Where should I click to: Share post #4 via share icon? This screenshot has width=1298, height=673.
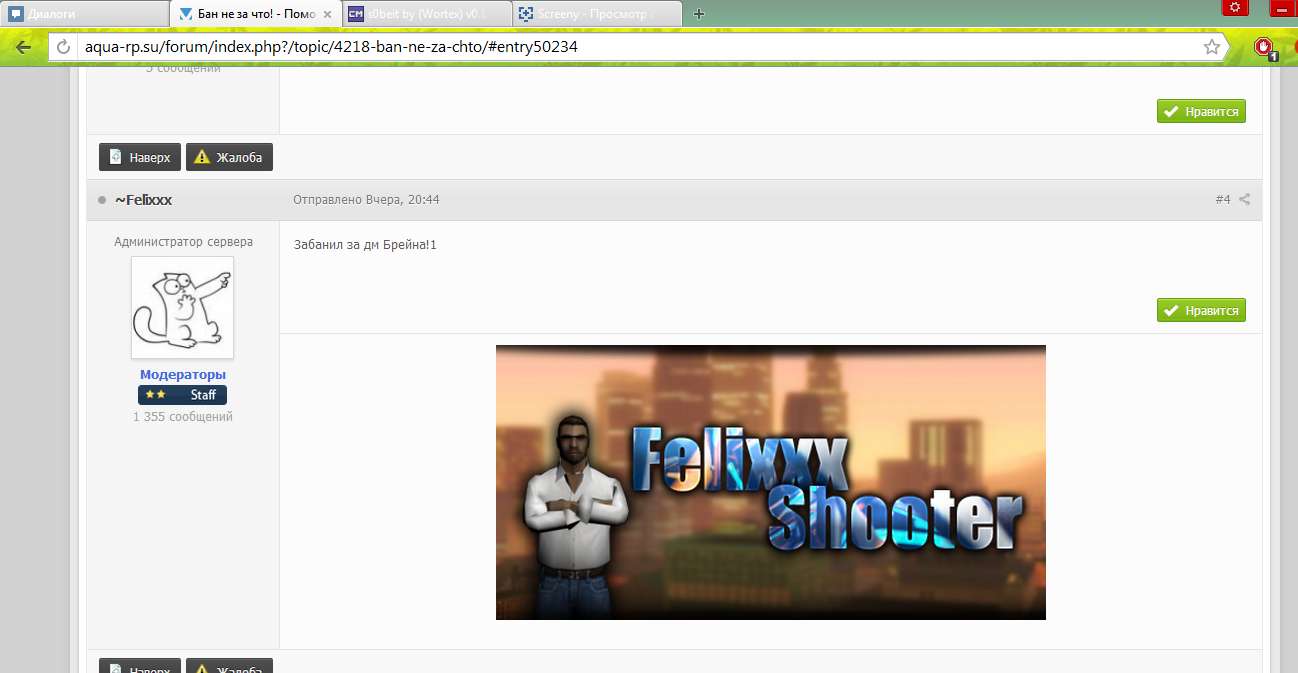tap(1245, 199)
